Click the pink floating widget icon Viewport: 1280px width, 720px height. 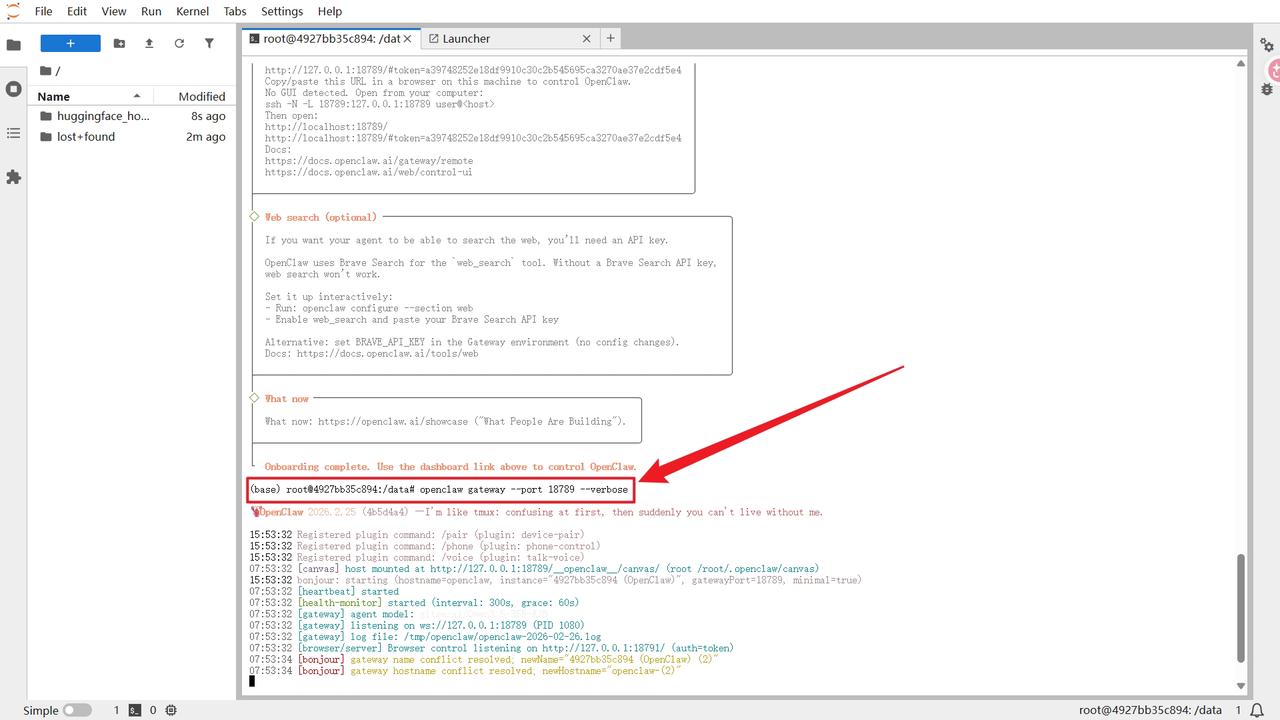1274,71
